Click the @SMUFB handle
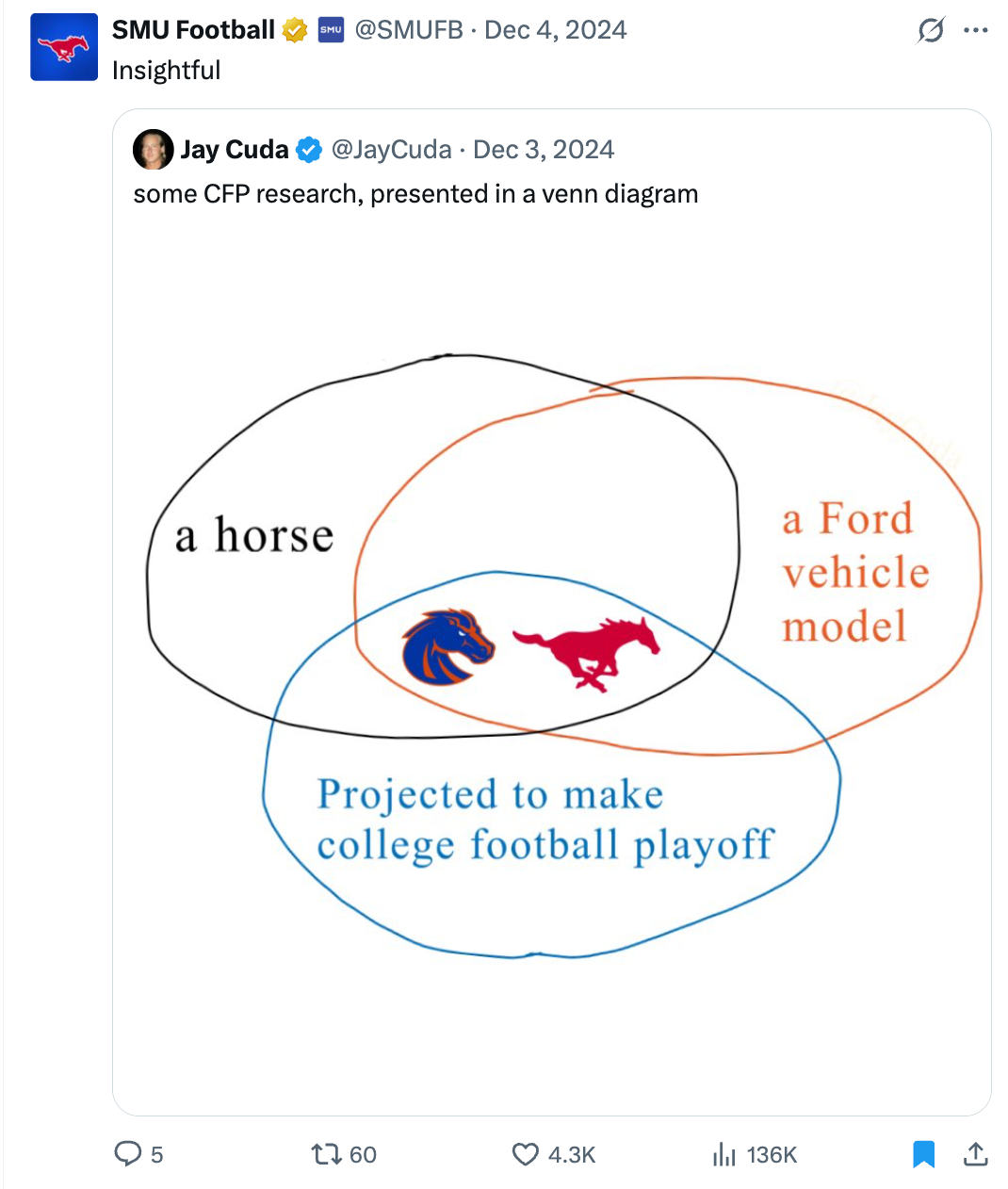1008x1189 pixels. [x=409, y=30]
